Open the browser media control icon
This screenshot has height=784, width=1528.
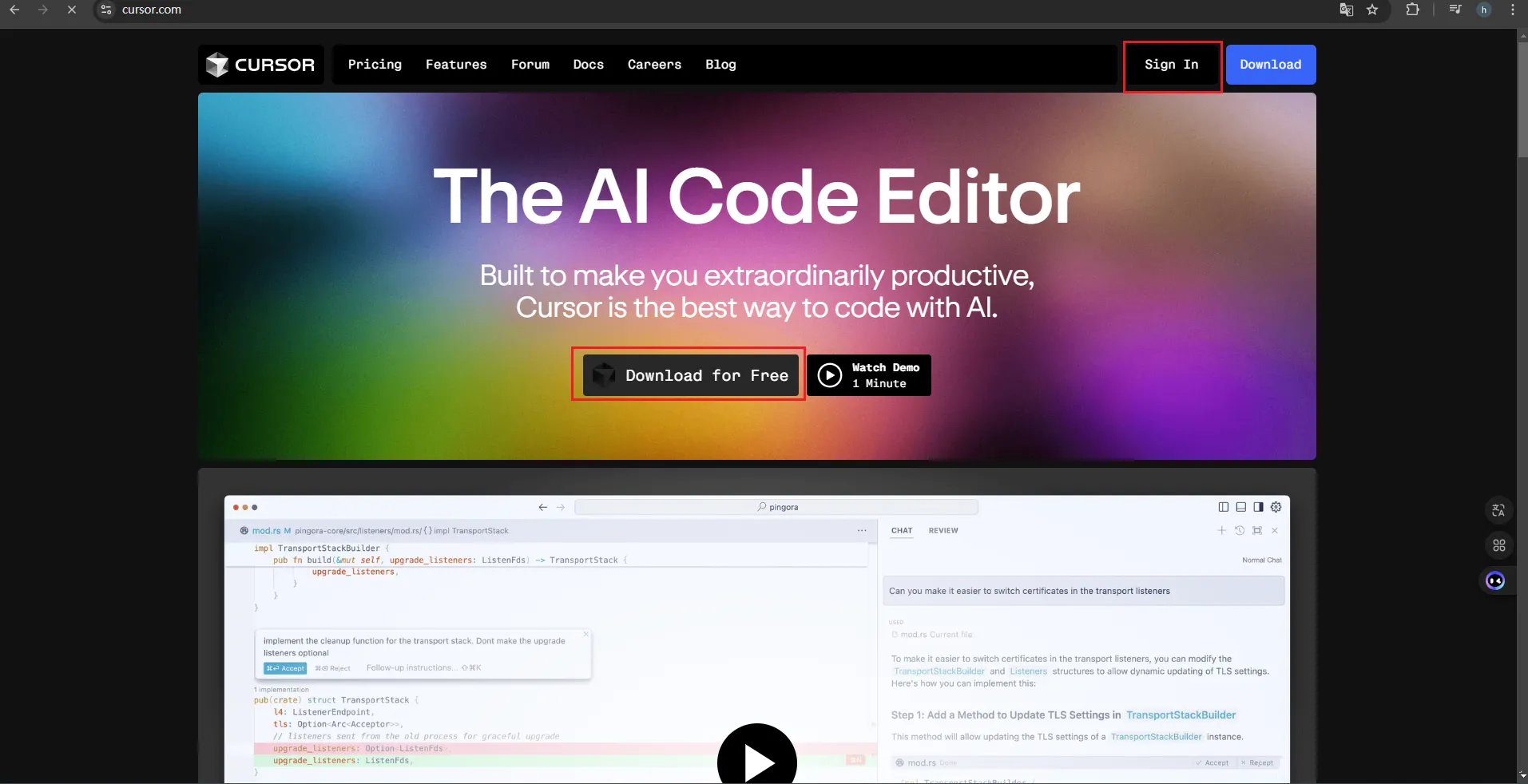click(1455, 10)
